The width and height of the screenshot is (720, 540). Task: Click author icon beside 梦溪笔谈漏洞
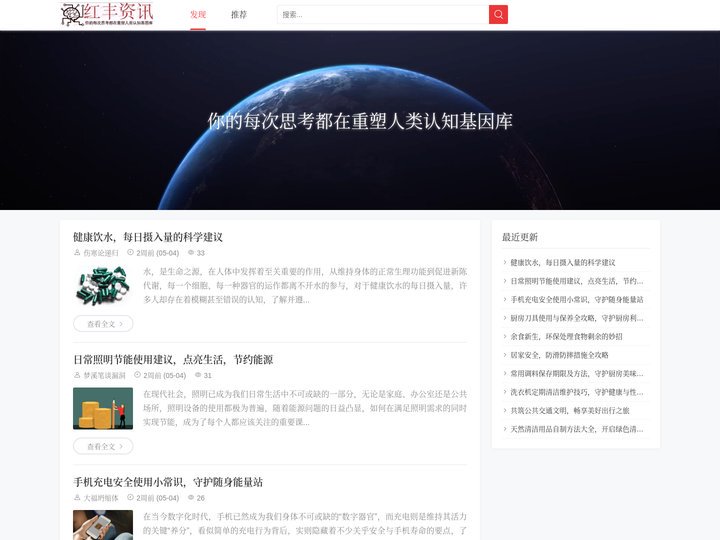coord(77,375)
